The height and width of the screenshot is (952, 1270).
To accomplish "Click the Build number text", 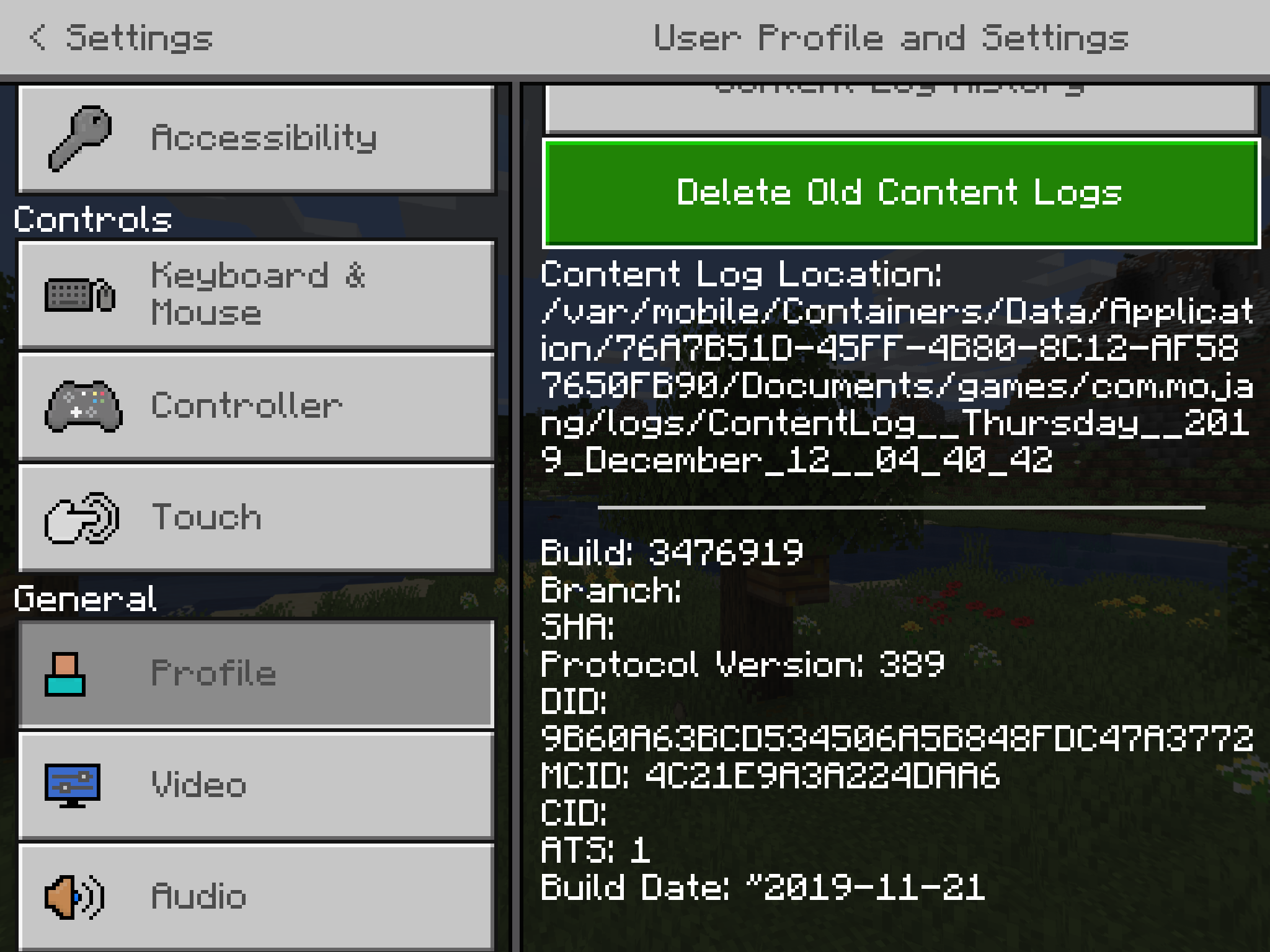I will click(x=672, y=552).
